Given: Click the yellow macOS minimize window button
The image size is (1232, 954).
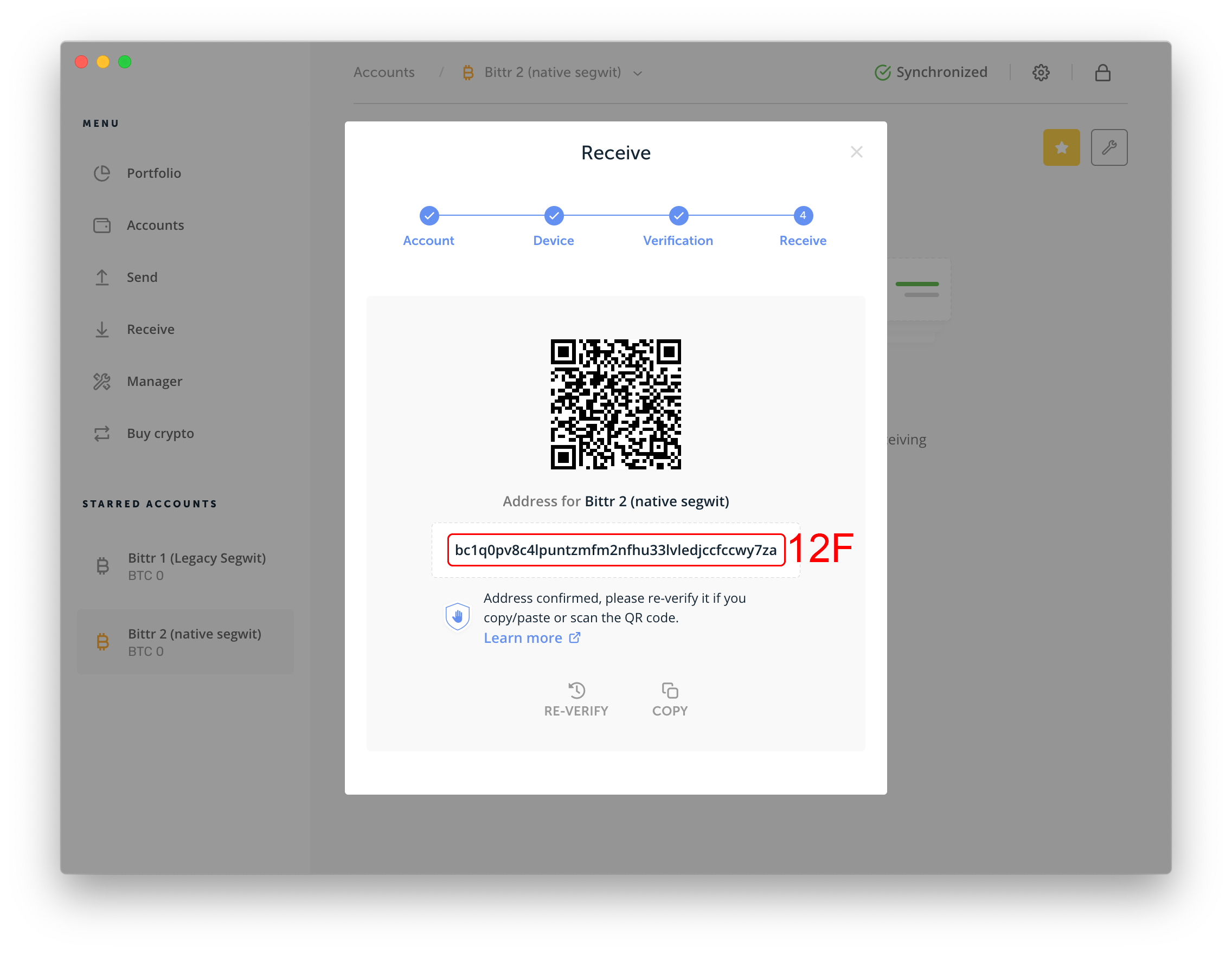Looking at the screenshot, I should (x=102, y=61).
